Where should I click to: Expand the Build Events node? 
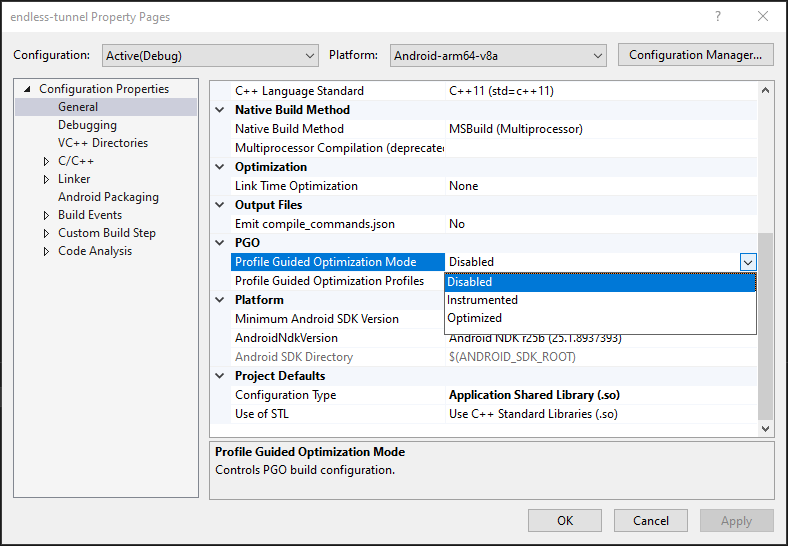click(x=46, y=215)
